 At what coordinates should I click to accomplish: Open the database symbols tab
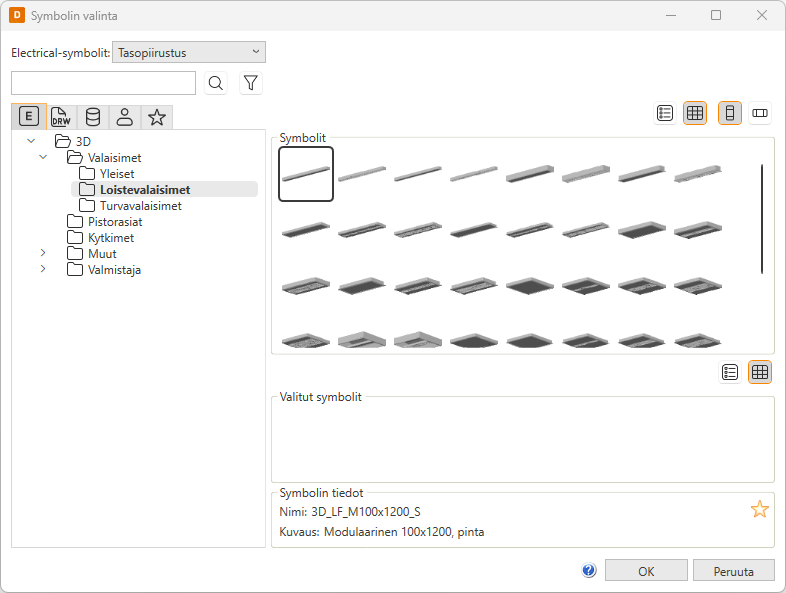point(93,117)
